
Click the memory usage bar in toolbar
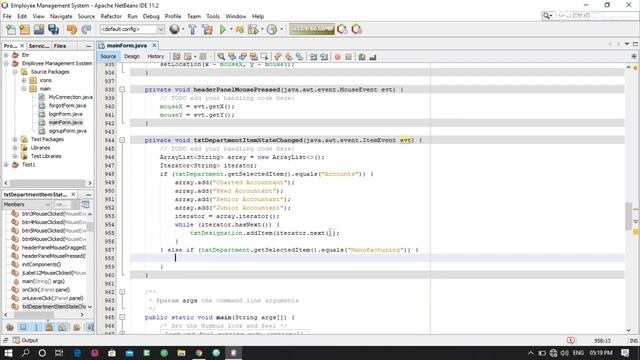pos(312,29)
